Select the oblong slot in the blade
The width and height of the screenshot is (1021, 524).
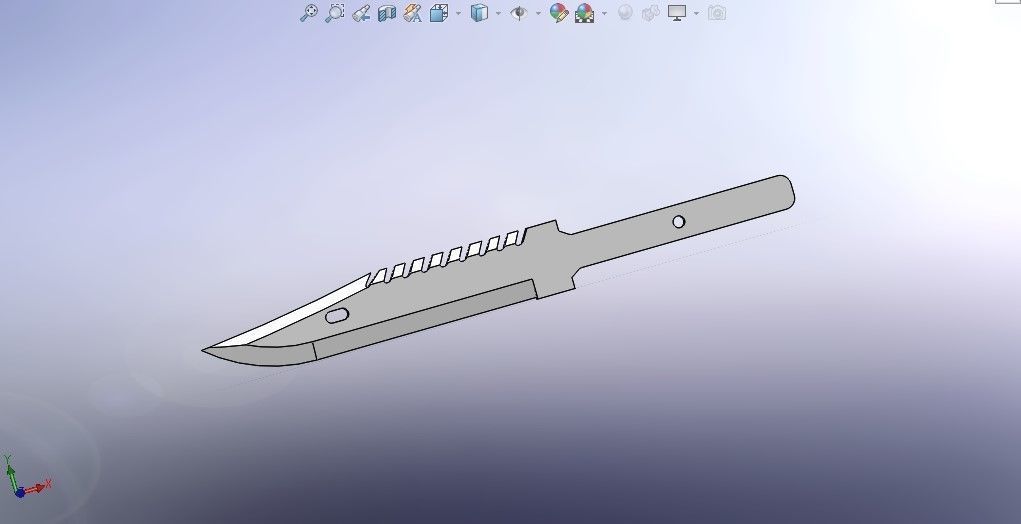[337, 316]
